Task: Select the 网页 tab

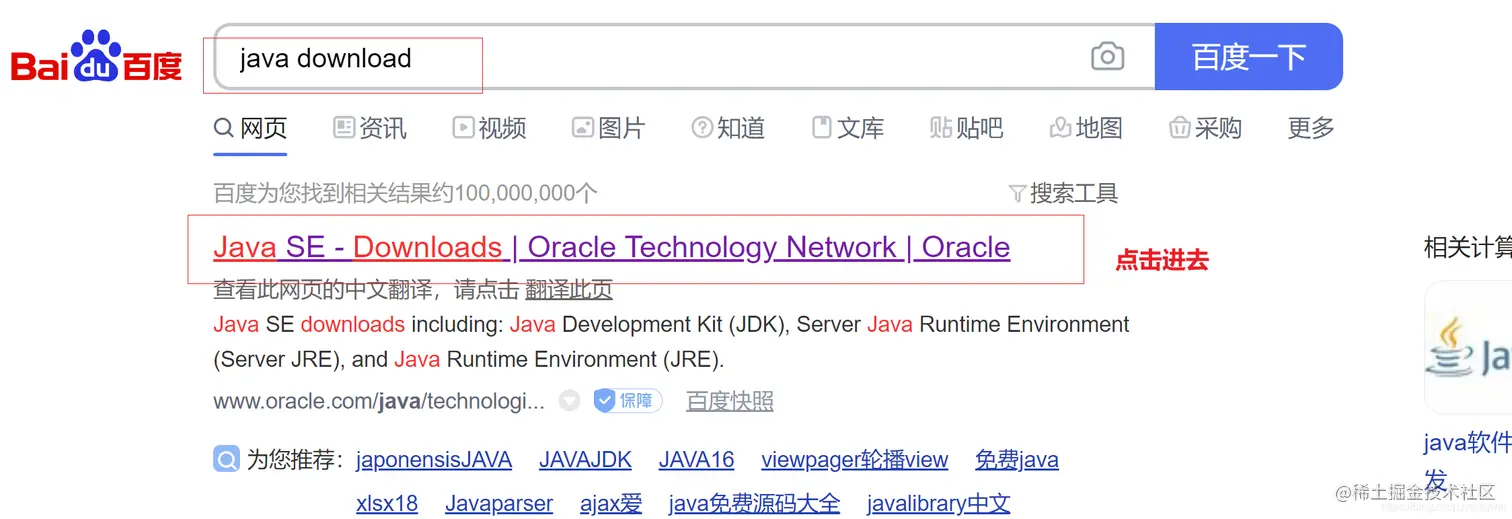Action: [251, 128]
